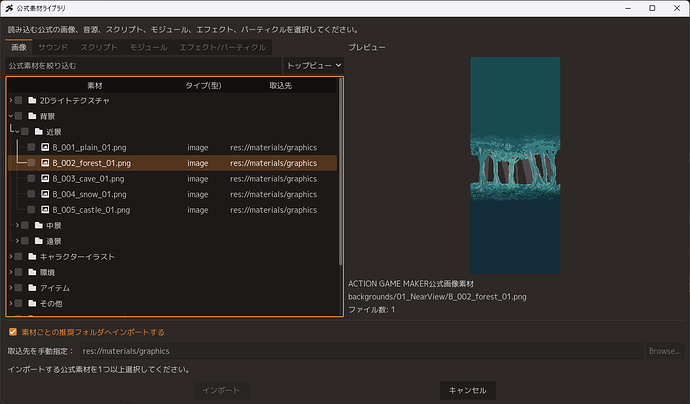Click the キャンセル button
The height and width of the screenshot is (404, 690).
pos(467,390)
